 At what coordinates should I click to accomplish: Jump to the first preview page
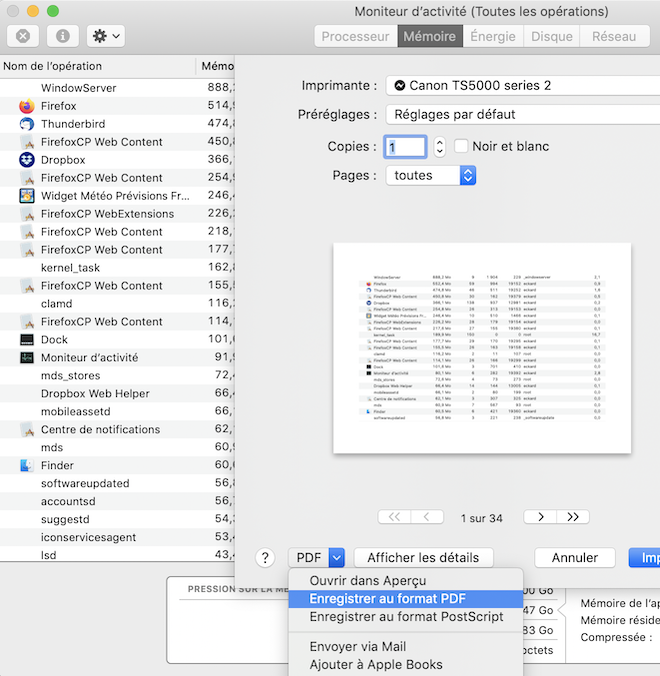click(394, 517)
